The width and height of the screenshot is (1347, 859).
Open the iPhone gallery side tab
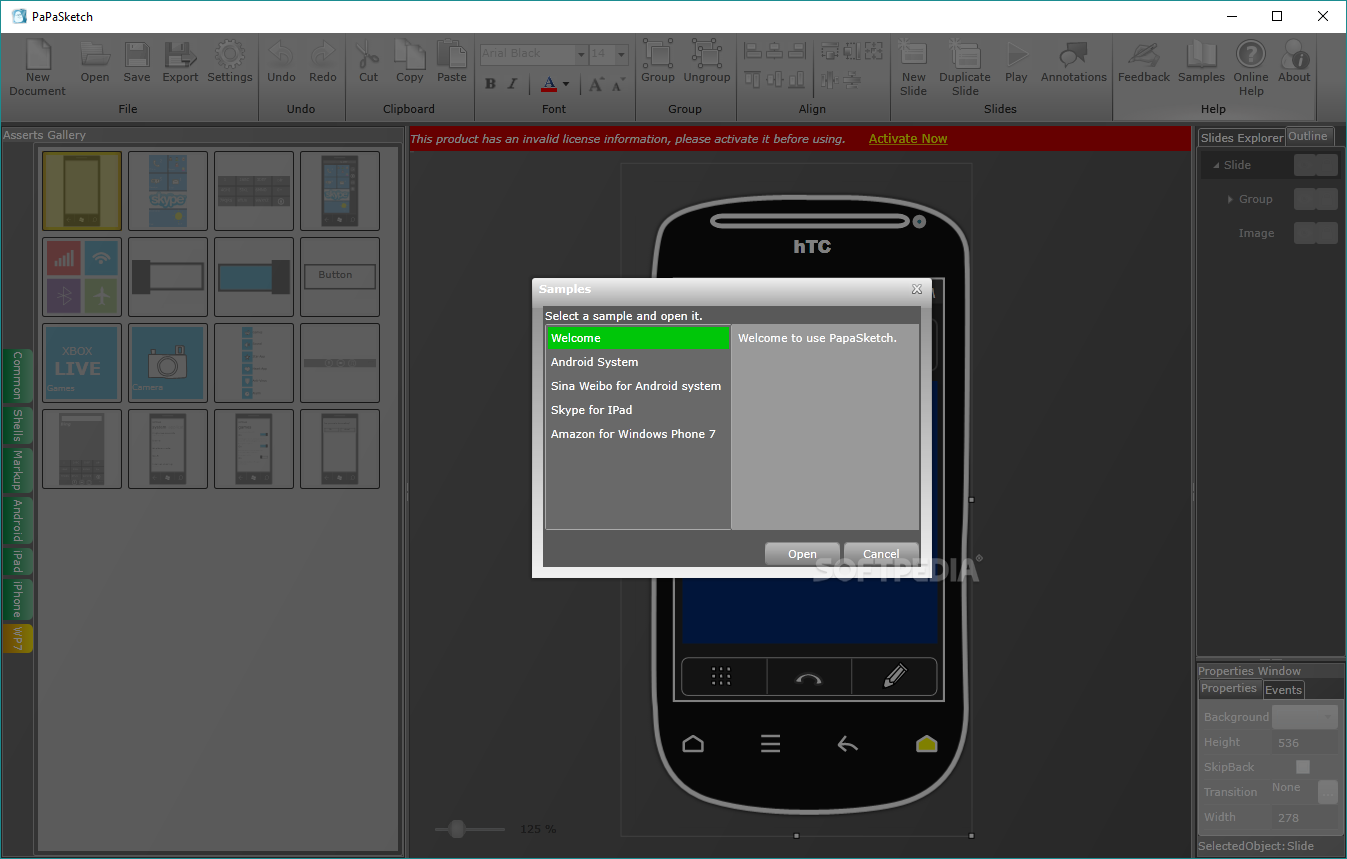click(x=18, y=600)
